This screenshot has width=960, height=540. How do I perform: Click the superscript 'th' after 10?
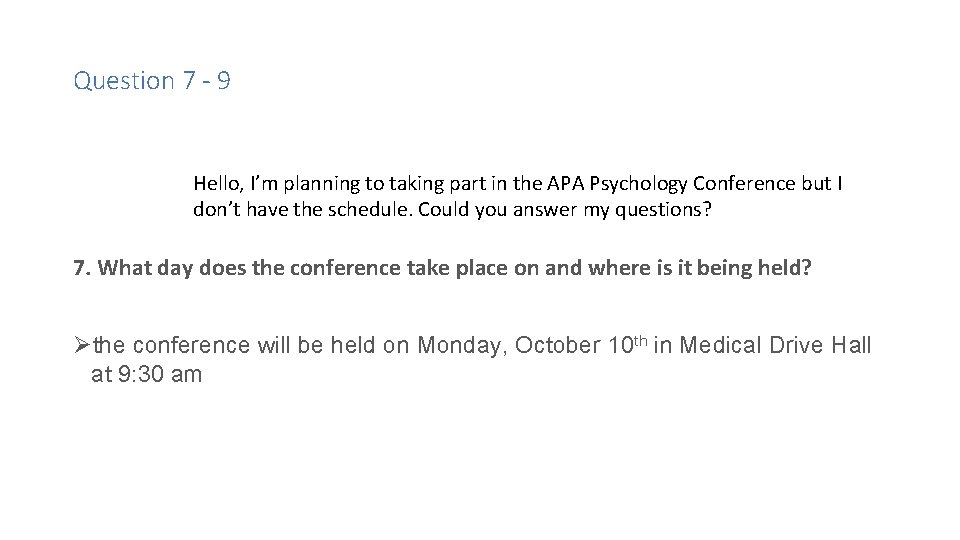(x=640, y=340)
